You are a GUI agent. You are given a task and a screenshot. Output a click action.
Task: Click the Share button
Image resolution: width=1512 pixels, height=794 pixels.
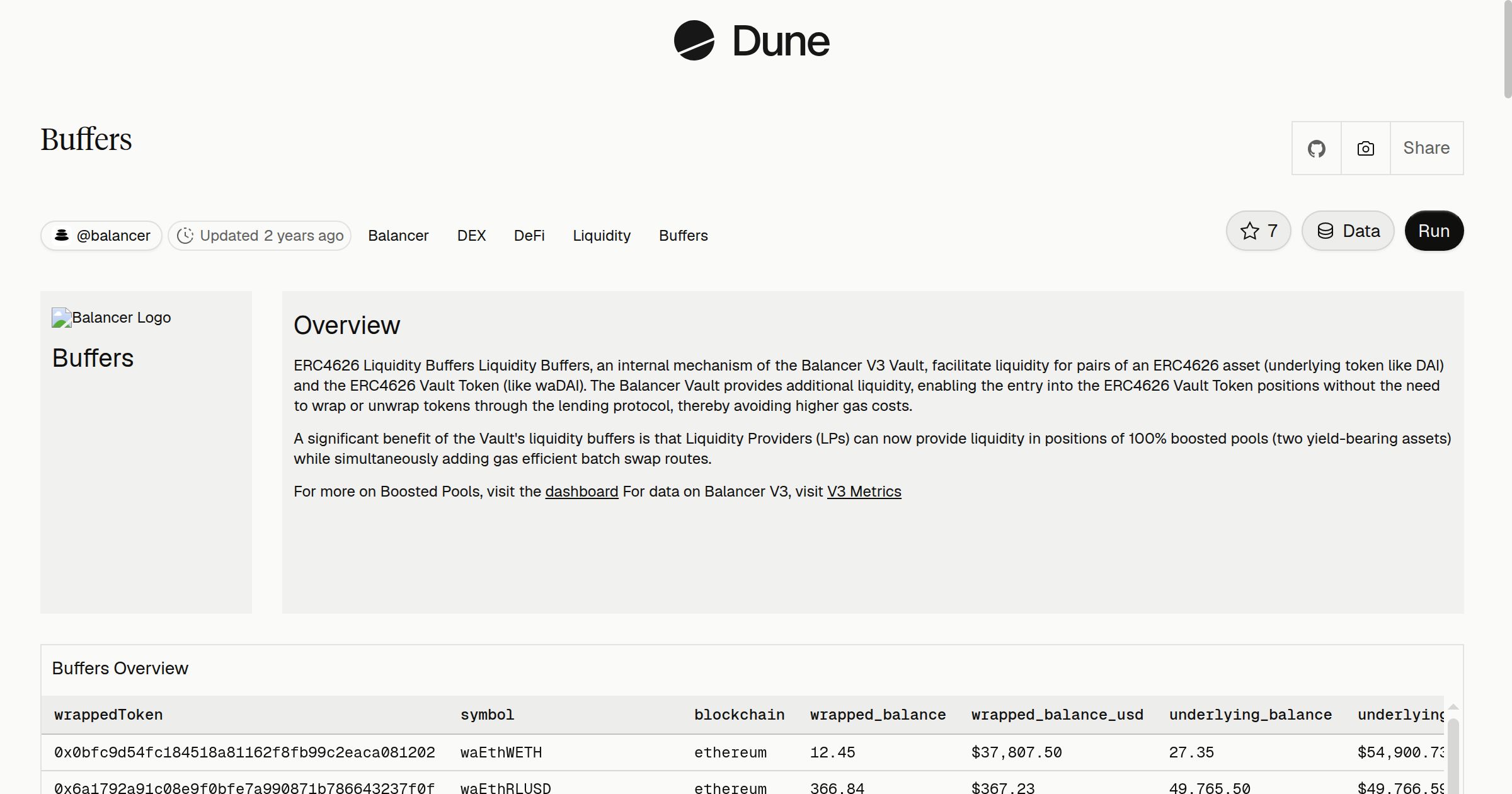coord(1426,148)
